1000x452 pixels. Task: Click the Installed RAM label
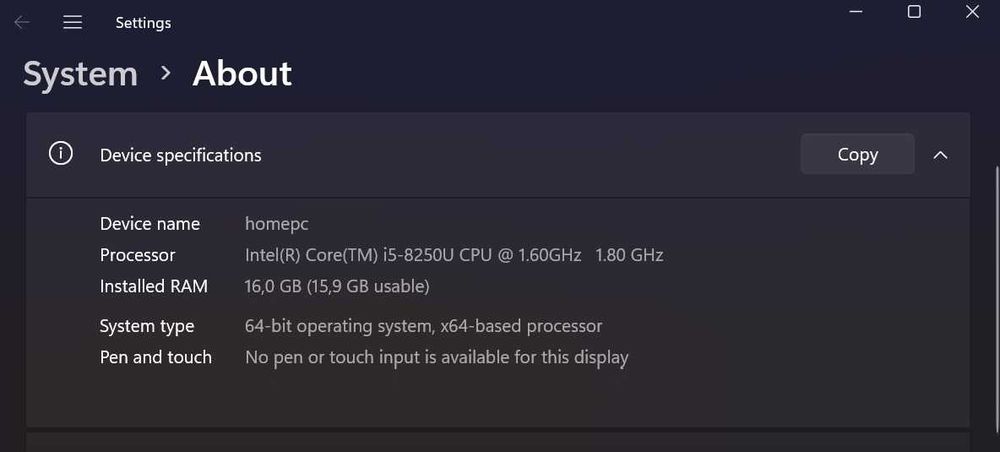pyautogui.click(x=154, y=286)
